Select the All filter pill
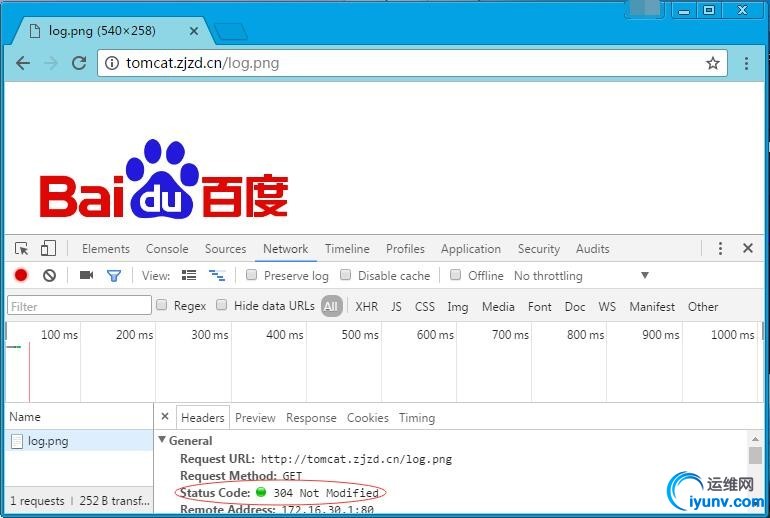This screenshot has height=518, width=770. coord(331,306)
